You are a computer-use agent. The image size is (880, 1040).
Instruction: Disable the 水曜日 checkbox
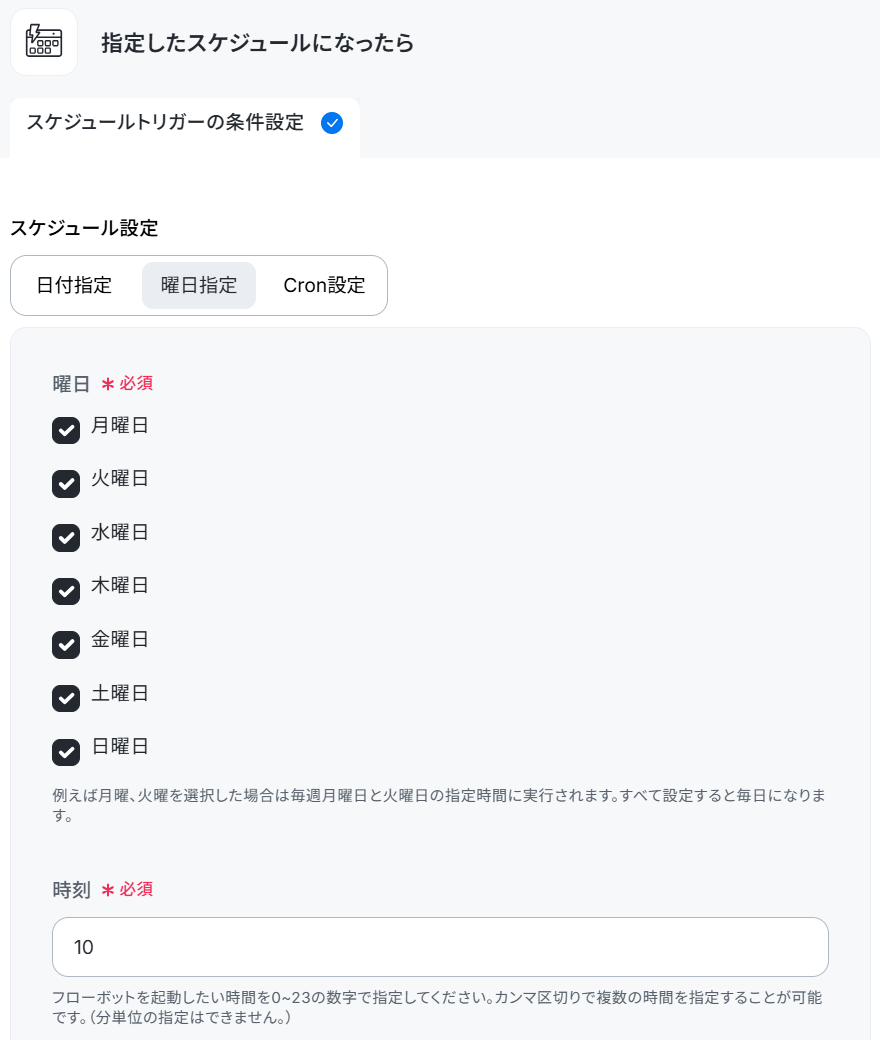pyautogui.click(x=66, y=537)
